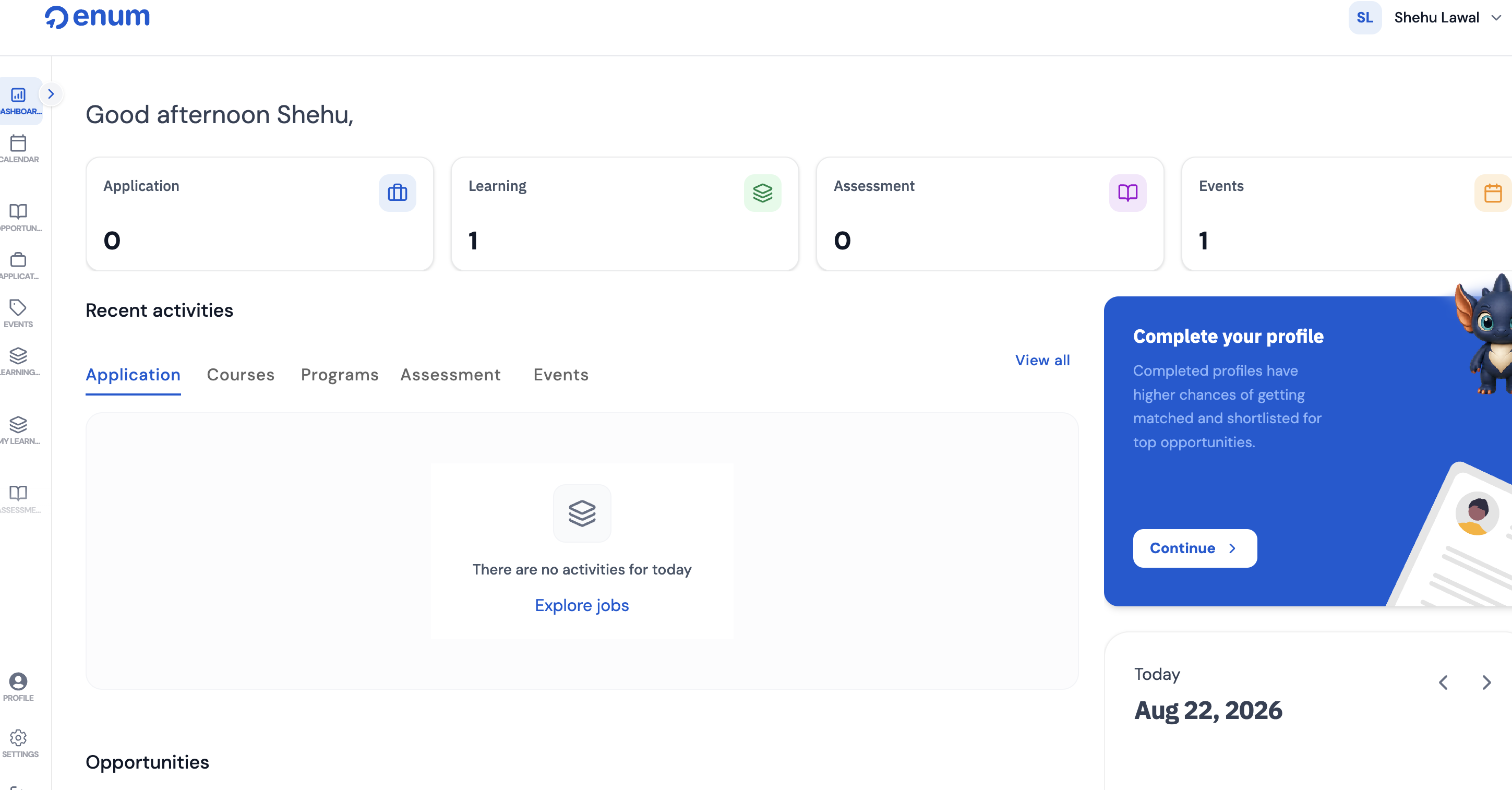
Task: Click the Recent activities heading
Action: [x=160, y=310]
